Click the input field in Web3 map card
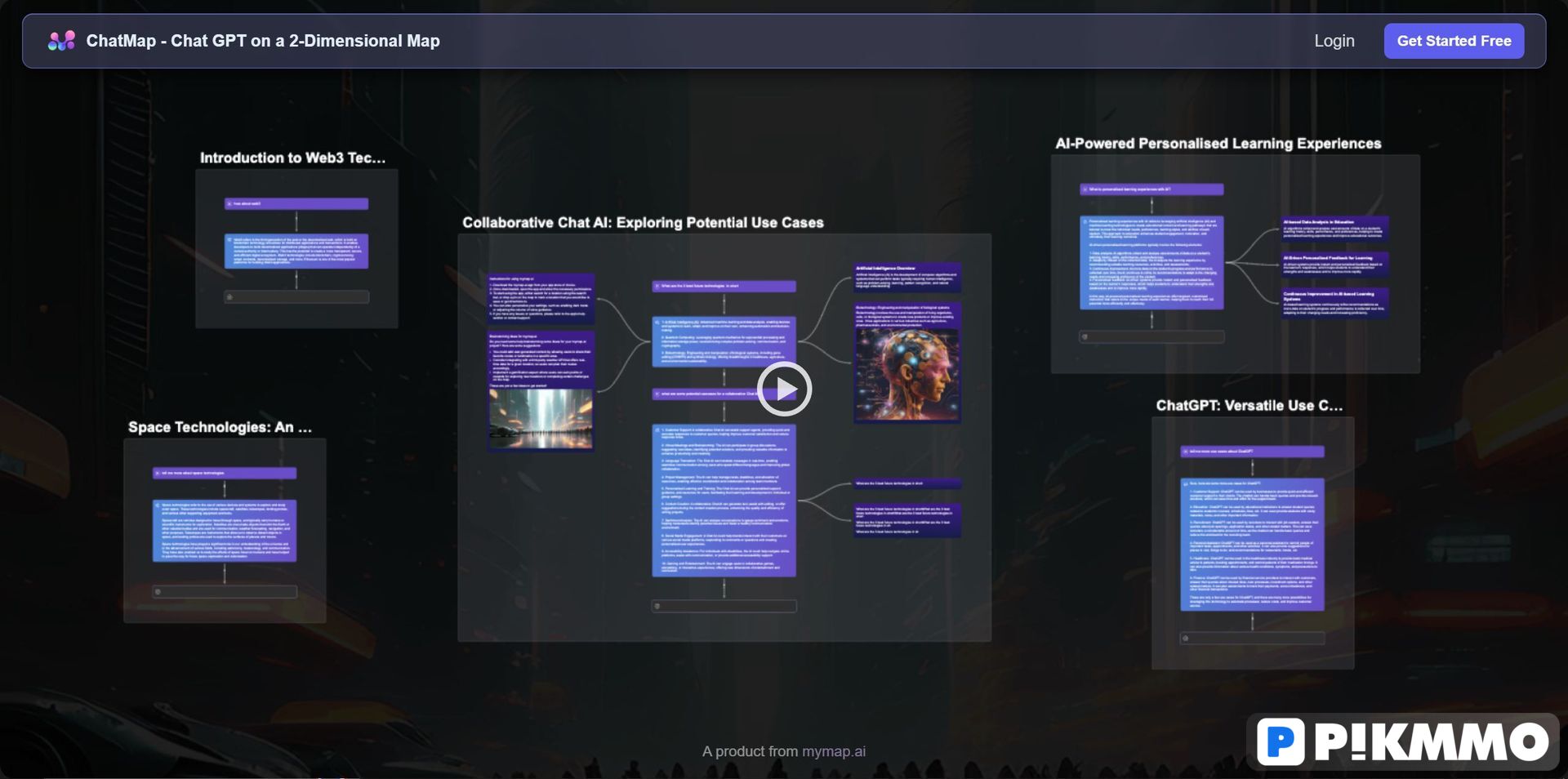 pyautogui.click(x=296, y=297)
